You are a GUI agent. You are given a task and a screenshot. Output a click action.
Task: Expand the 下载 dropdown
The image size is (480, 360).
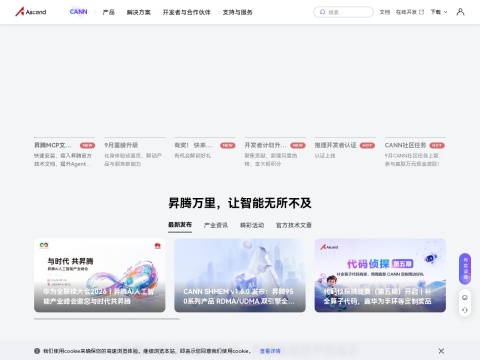tap(439, 12)
